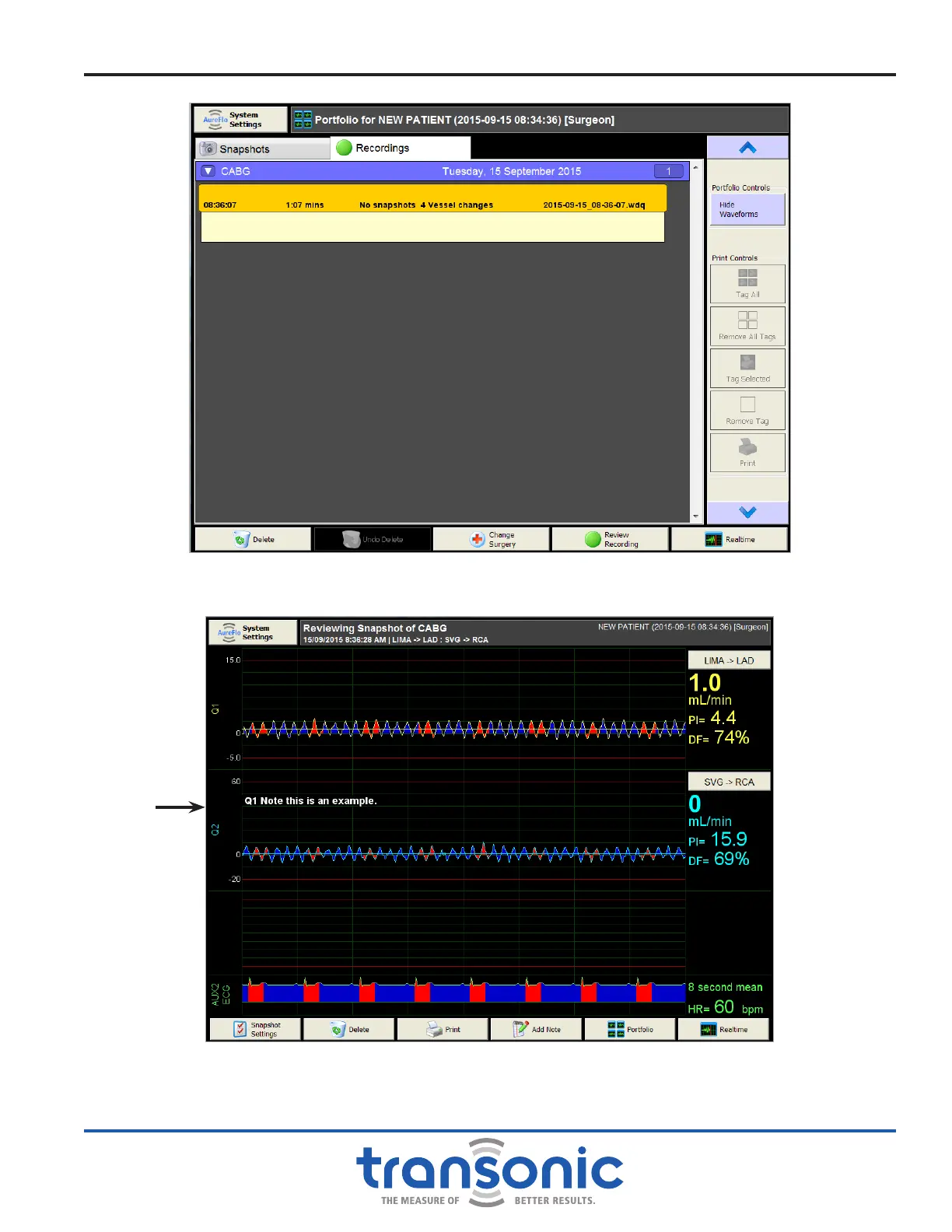The height and width of the screenshot is (1232, 952).
Task: Switch to the Snapshots tab
Action: pos(263,149)
